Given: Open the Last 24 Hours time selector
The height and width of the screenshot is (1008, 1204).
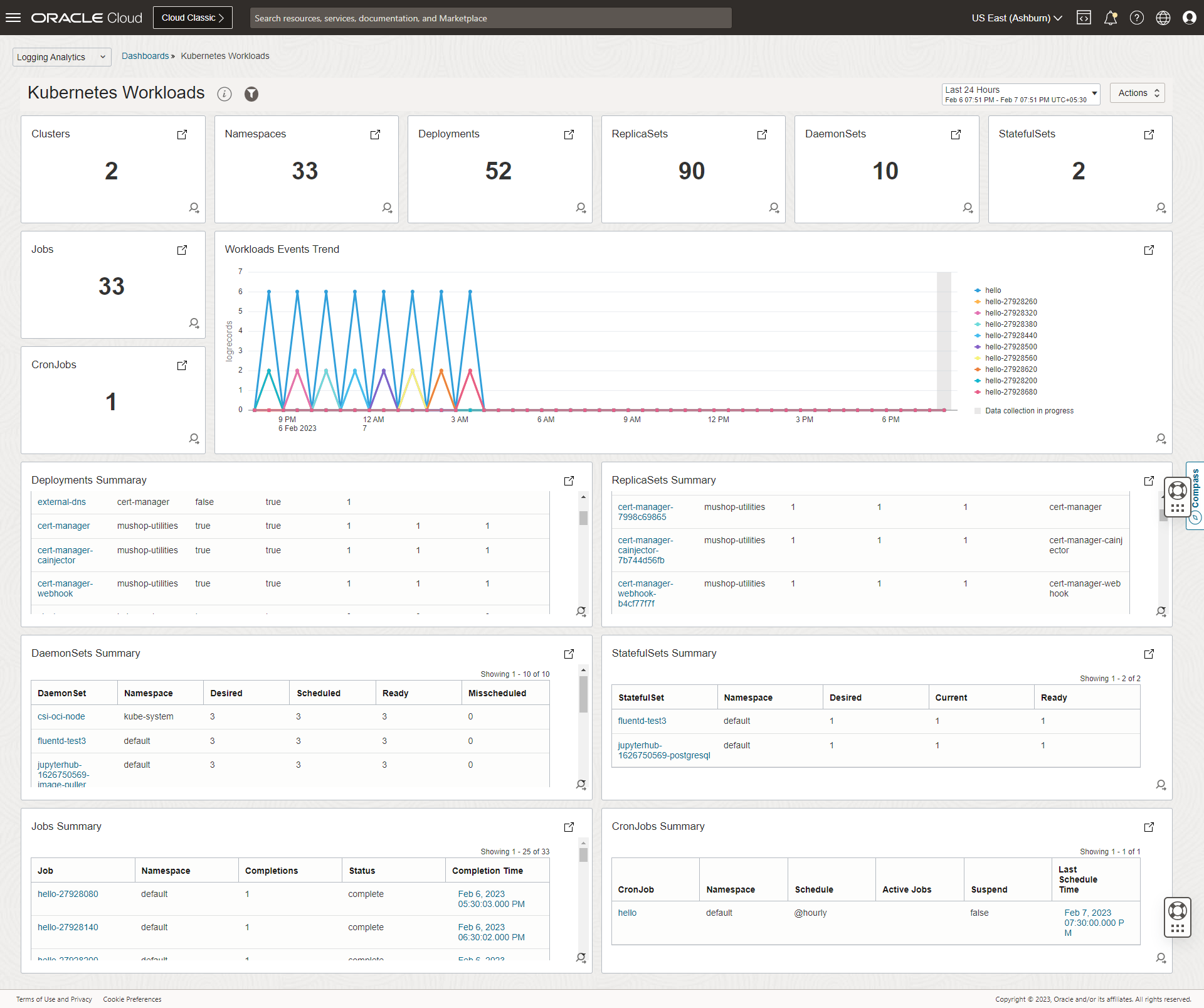Looking at the screenshot, I should point(1020,94).
